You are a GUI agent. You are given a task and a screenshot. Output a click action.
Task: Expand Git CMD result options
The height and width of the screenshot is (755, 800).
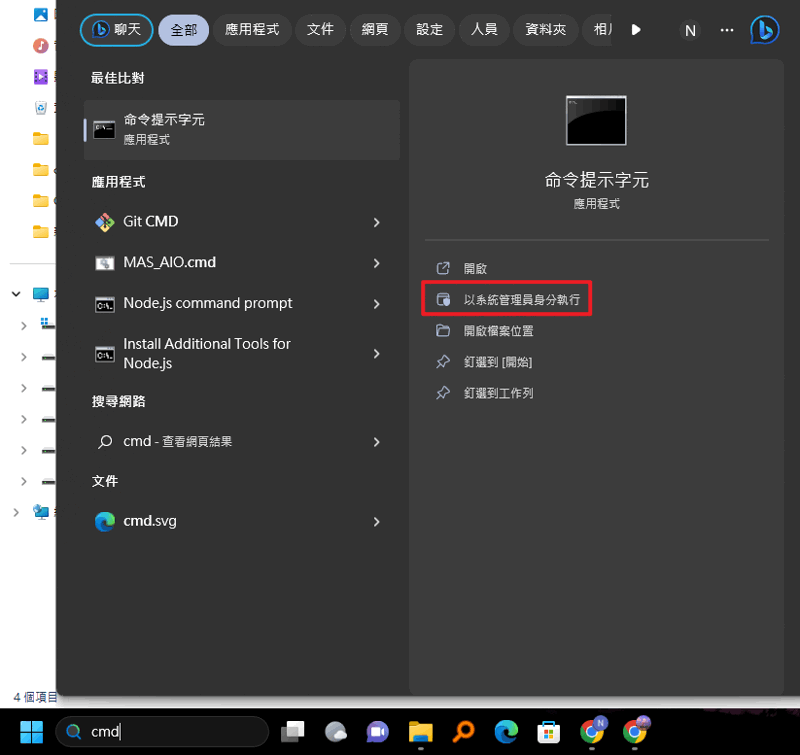(x=377, y=222)
